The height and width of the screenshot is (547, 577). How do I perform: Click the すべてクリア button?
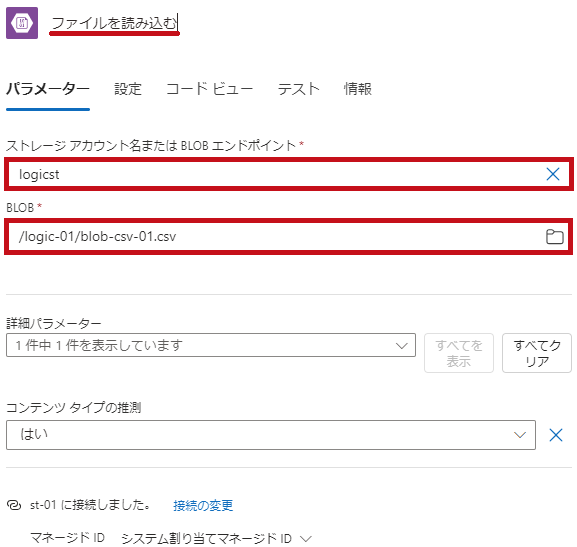point(537,353)
